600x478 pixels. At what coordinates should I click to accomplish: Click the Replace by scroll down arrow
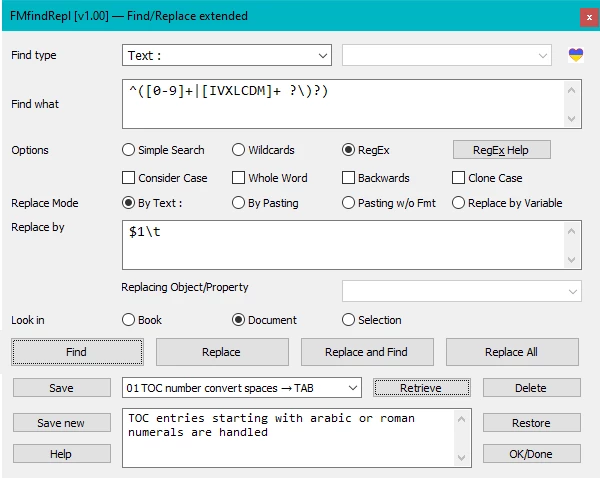[572, 259]
